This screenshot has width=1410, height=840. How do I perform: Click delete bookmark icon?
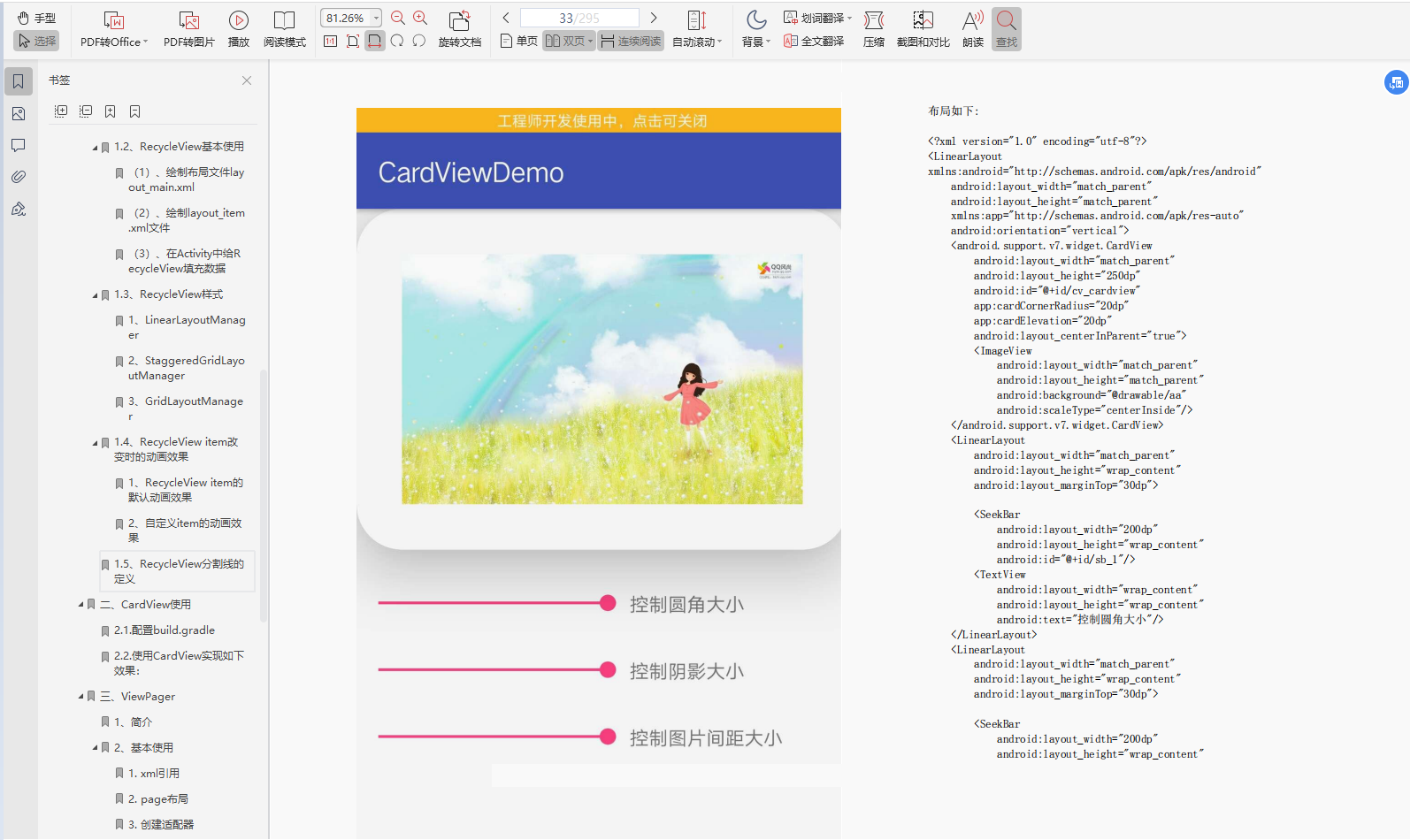point(135,111)
